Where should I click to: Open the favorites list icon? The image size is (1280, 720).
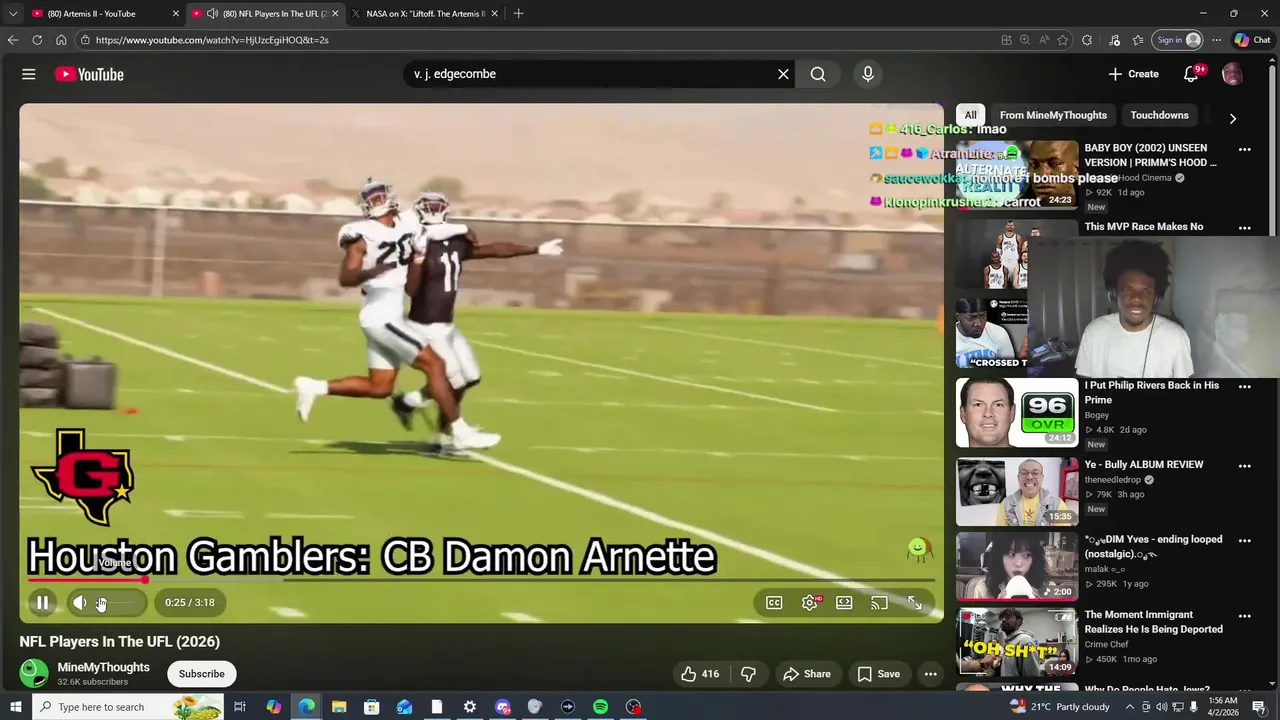[1138, 40]
